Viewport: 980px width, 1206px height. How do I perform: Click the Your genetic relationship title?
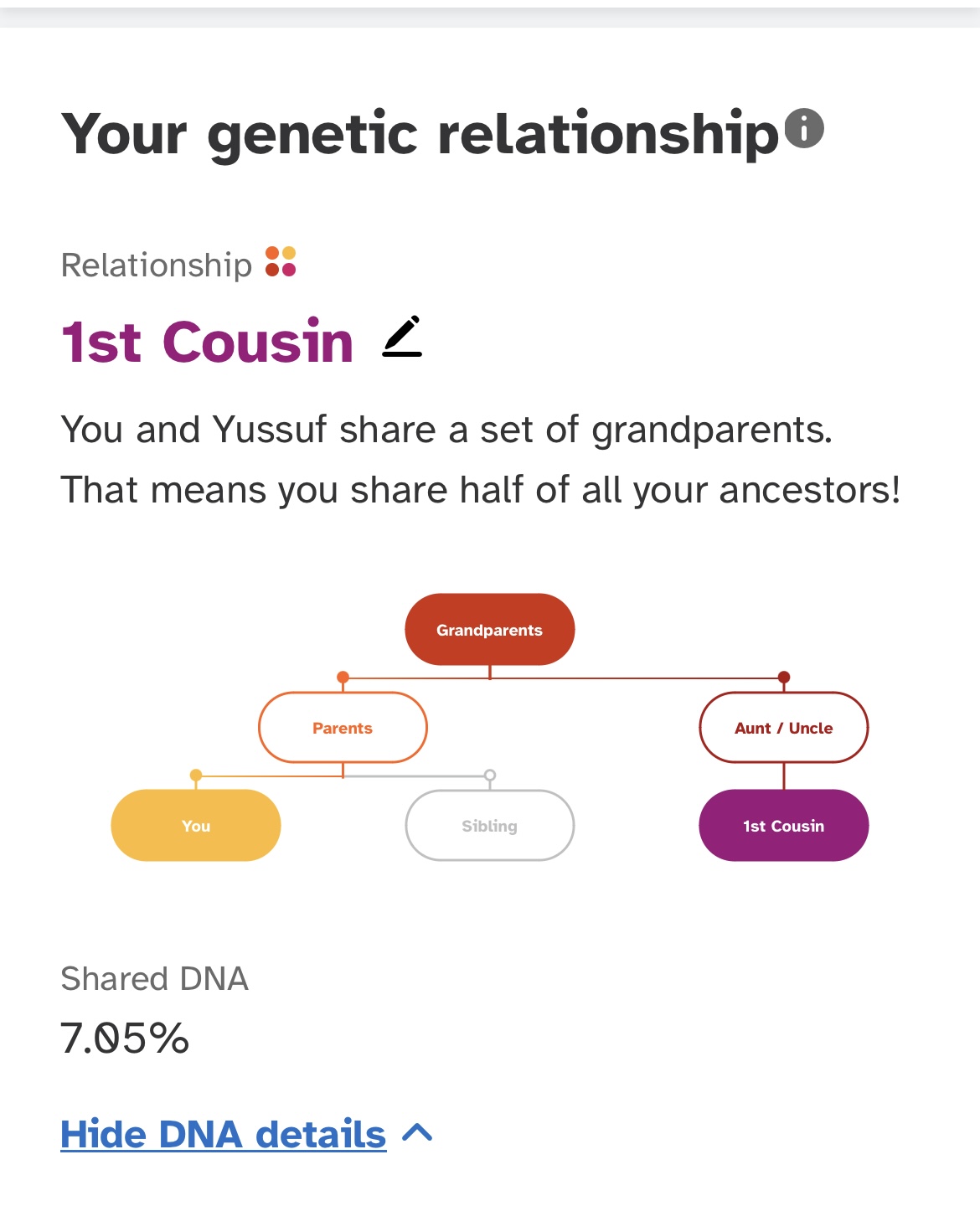coord(420,134)
